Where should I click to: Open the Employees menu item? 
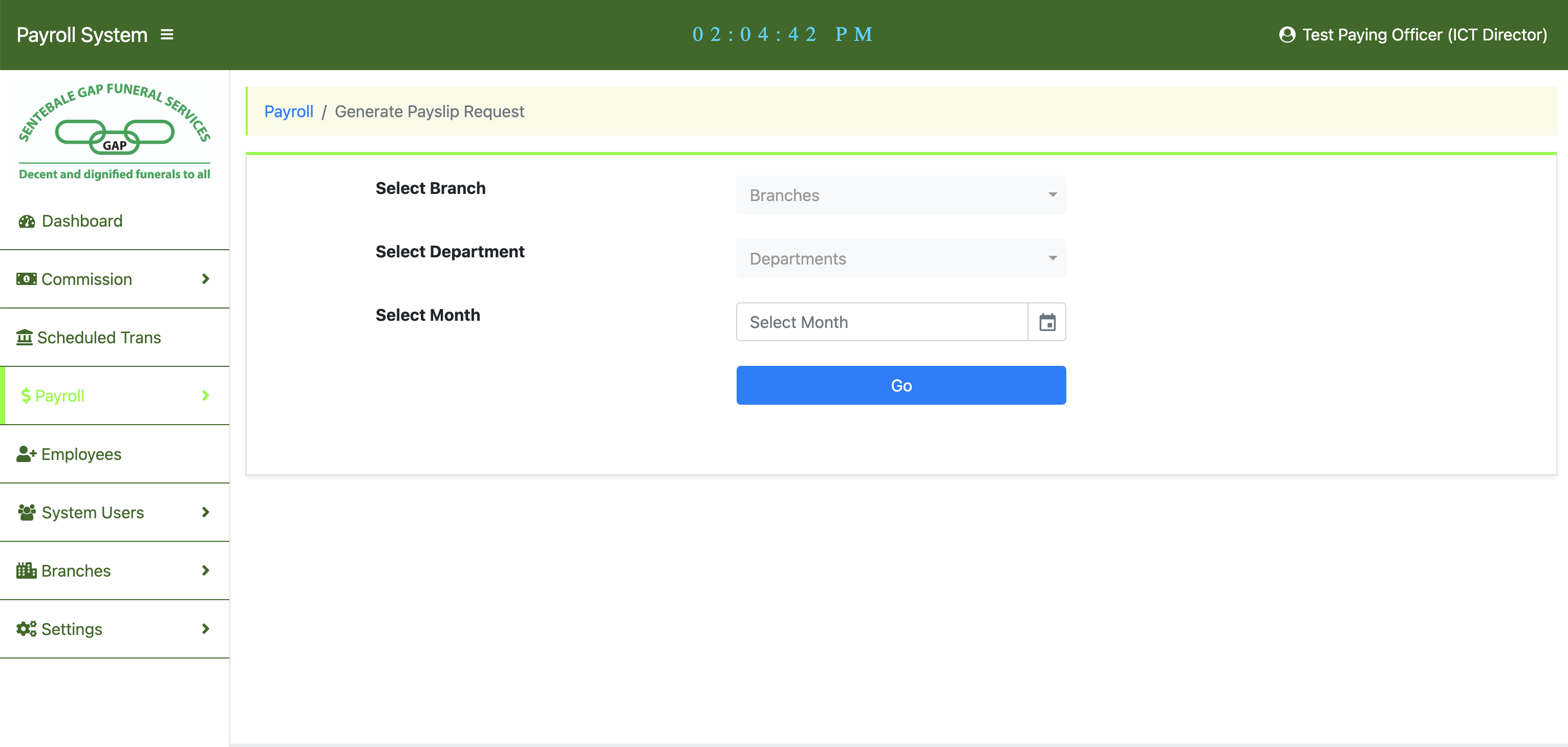coord(81,454)
